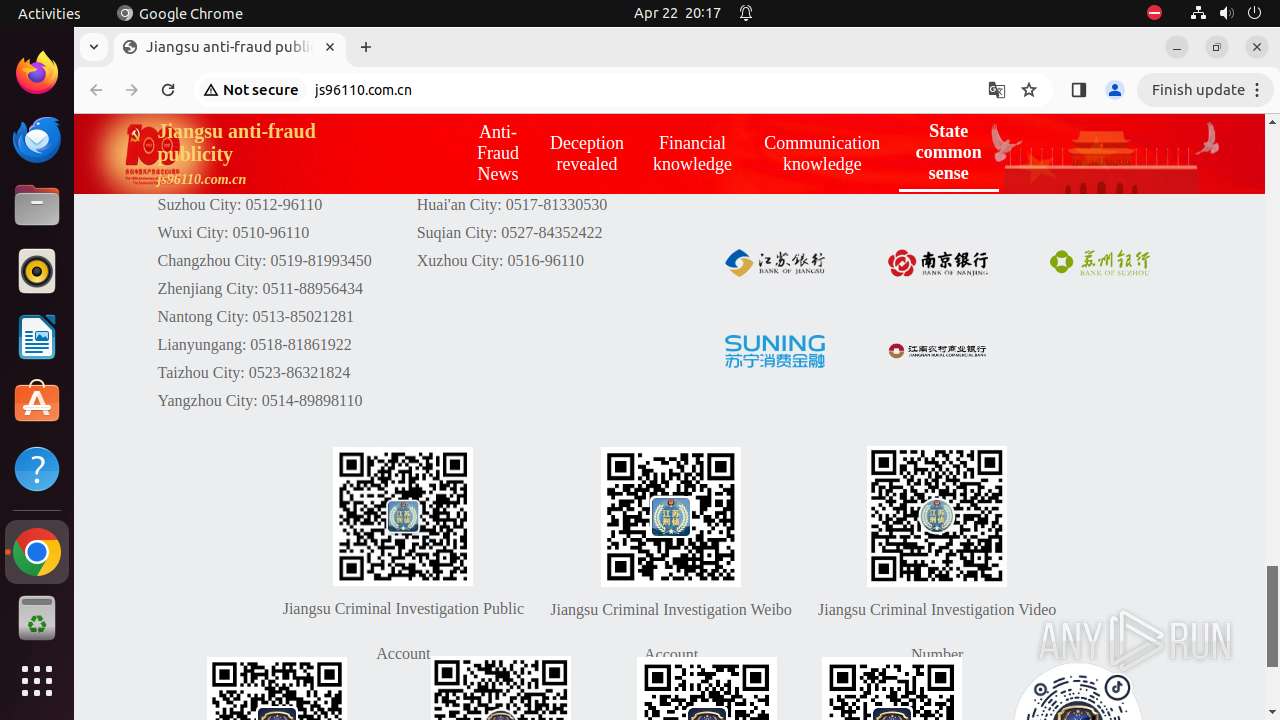This screenshot has height=720, width=1280.
Task: Click Huai'an City: 0517-81330530 text
Action: (x=512, y=205)
